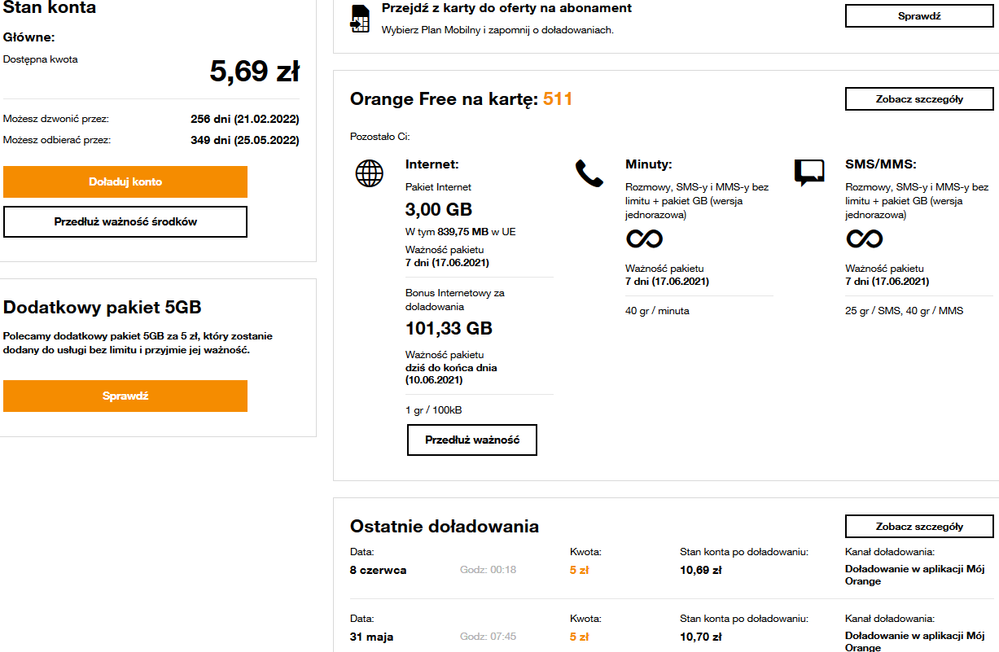Image resolution: width=999 pixels, height=652 pixels.
Task: Open Zobacz szczegóły for Ostatnie doładowania
Action: click(919, 526)
